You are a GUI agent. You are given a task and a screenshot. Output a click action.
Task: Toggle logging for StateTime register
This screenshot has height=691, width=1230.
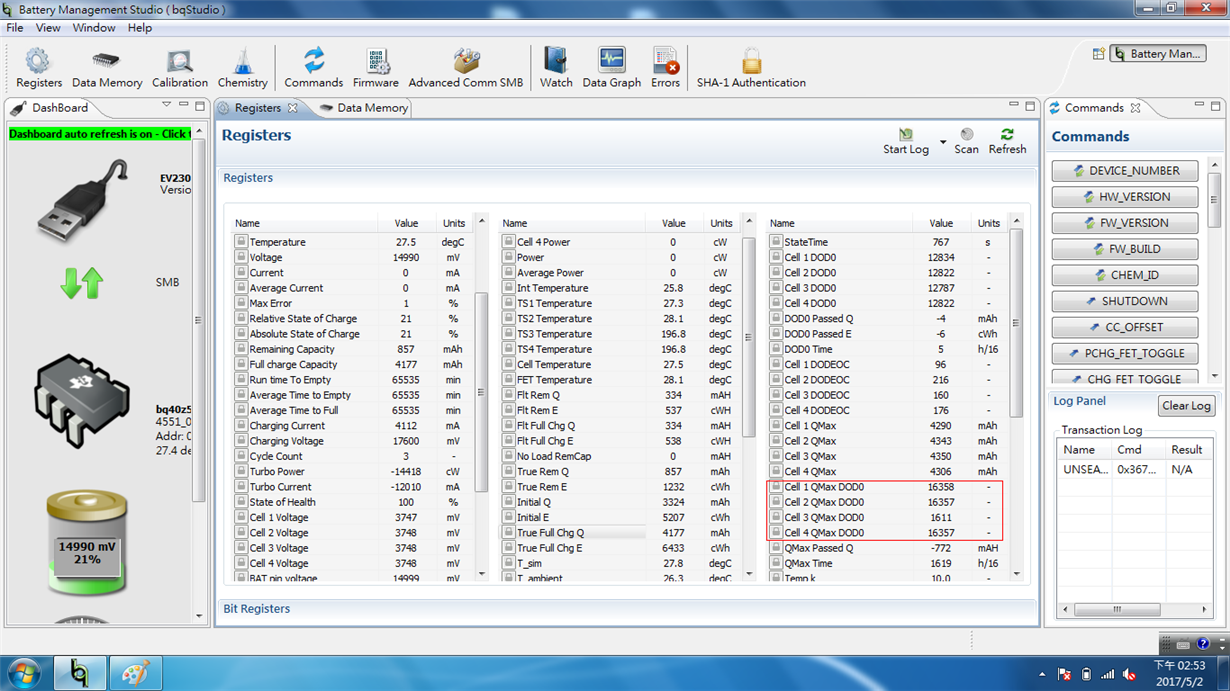click(776, 242)
